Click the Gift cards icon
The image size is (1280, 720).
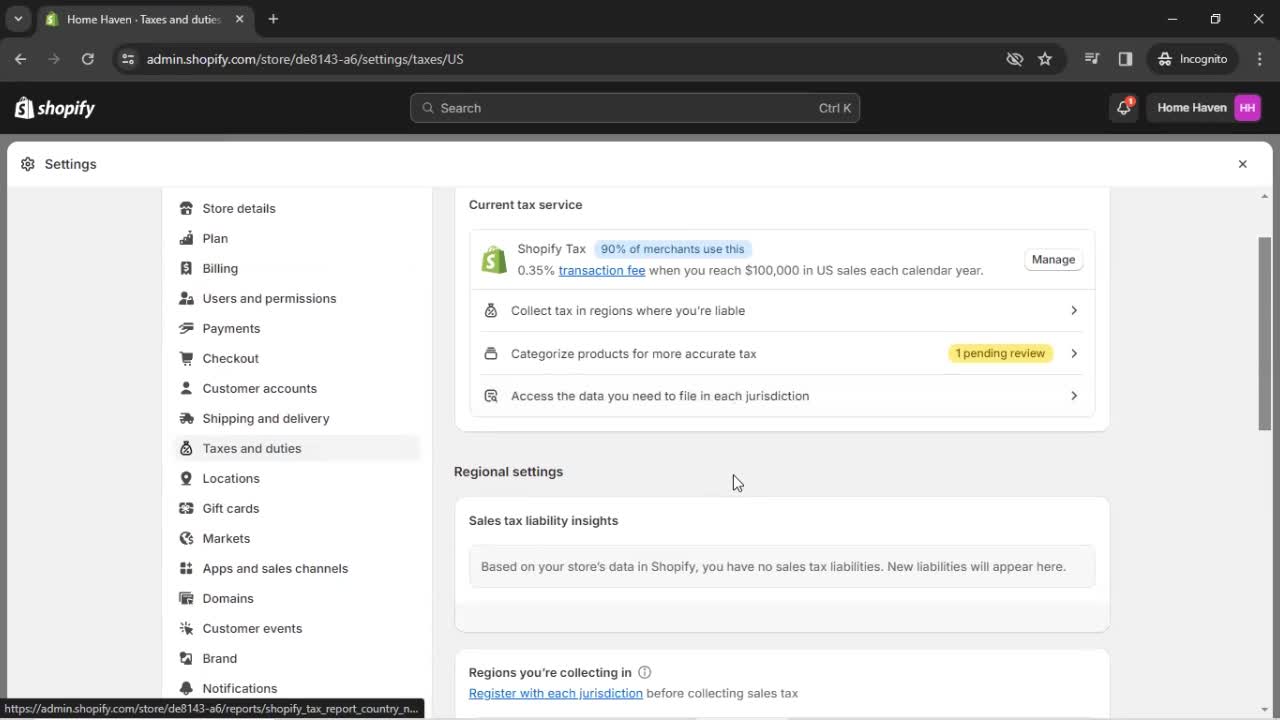(186, 508)
